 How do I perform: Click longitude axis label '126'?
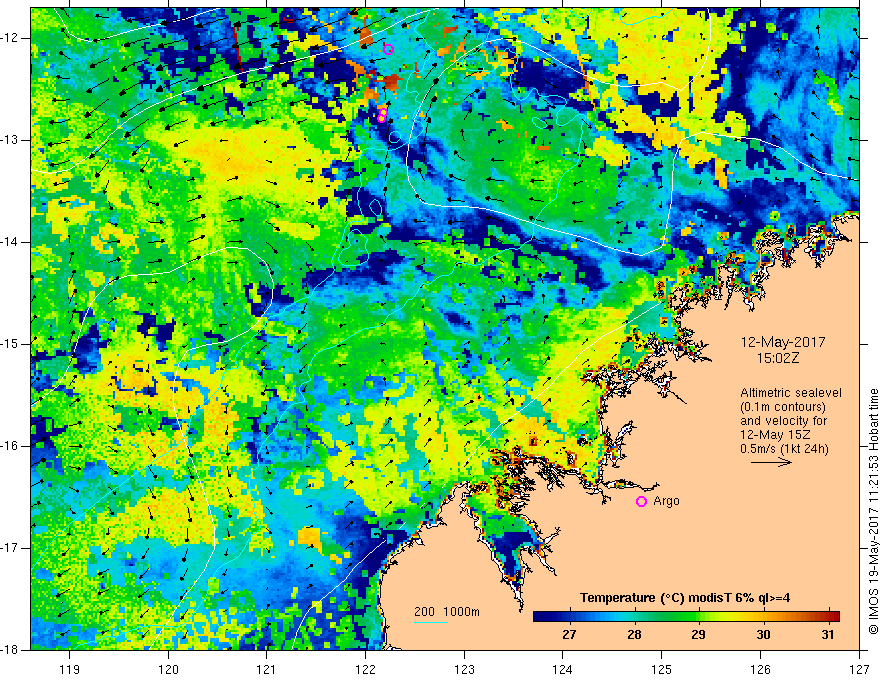(760, 669)
